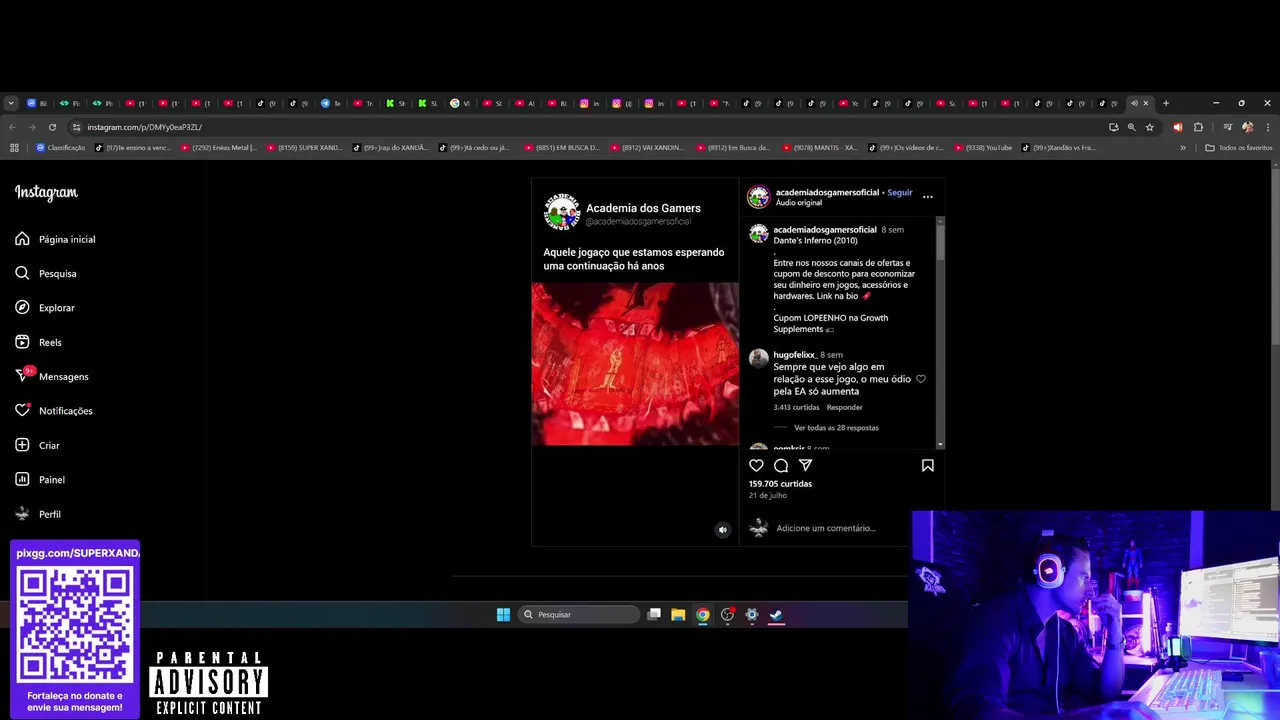Expand Ver todas as 28 respostas

pyautogui.click(x=836, y=428)
